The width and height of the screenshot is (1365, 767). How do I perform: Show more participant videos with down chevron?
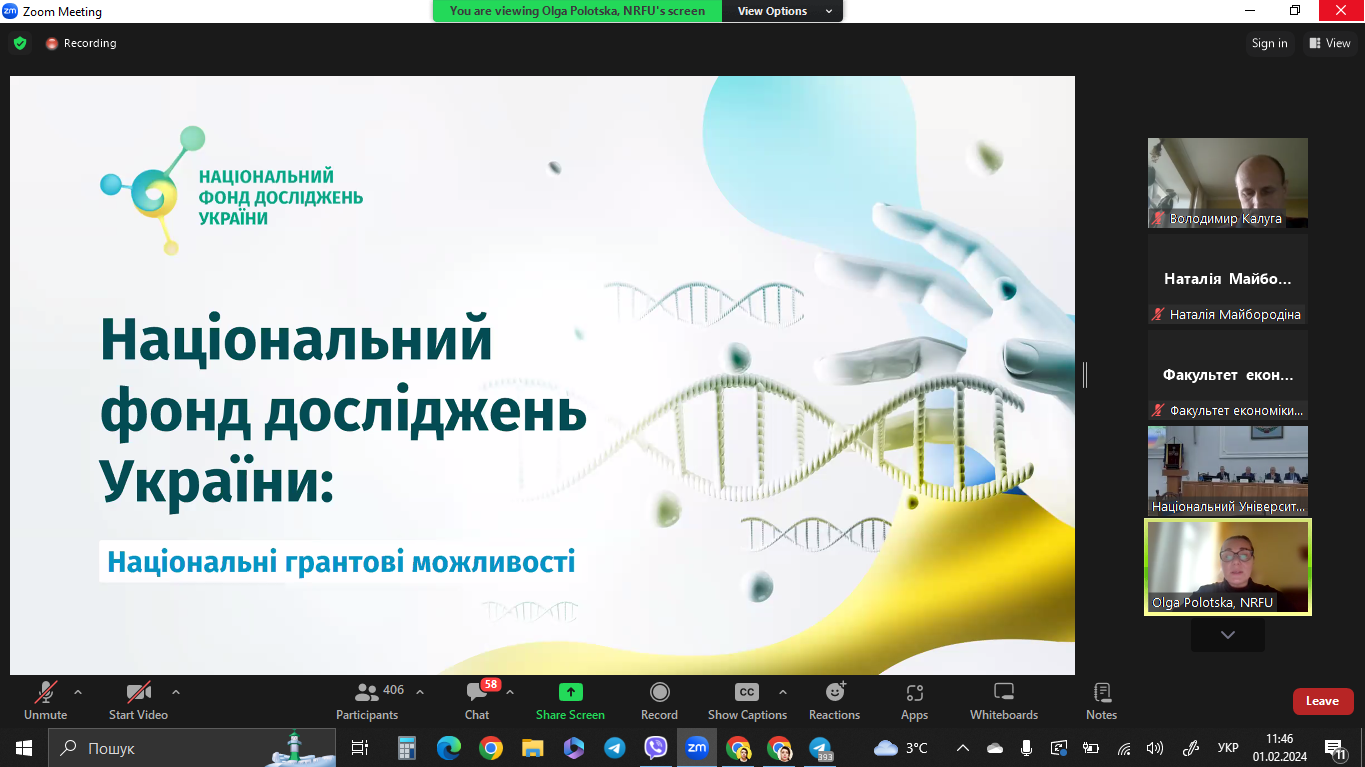click(x=1228, y=635)
